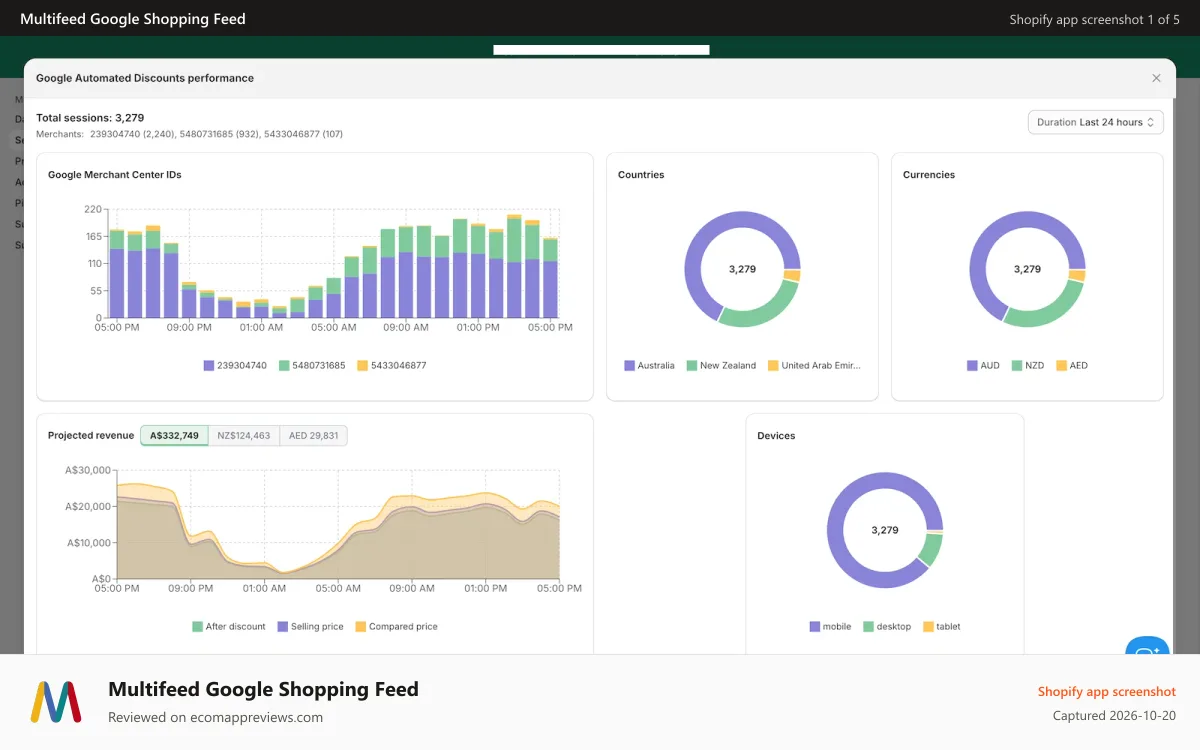Toggle AED legend entry in Currencies chart

click(1072, 366)
